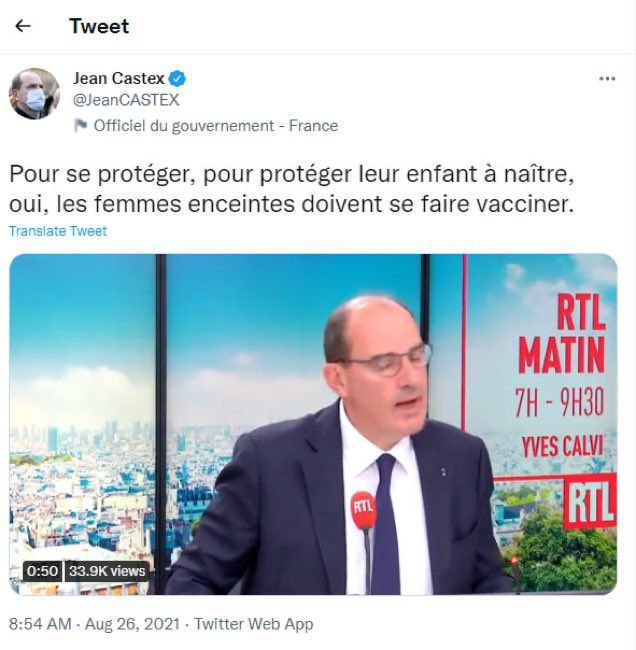Click Jean Castex's profile avatar
636x650 pixels.
[34, 94]
